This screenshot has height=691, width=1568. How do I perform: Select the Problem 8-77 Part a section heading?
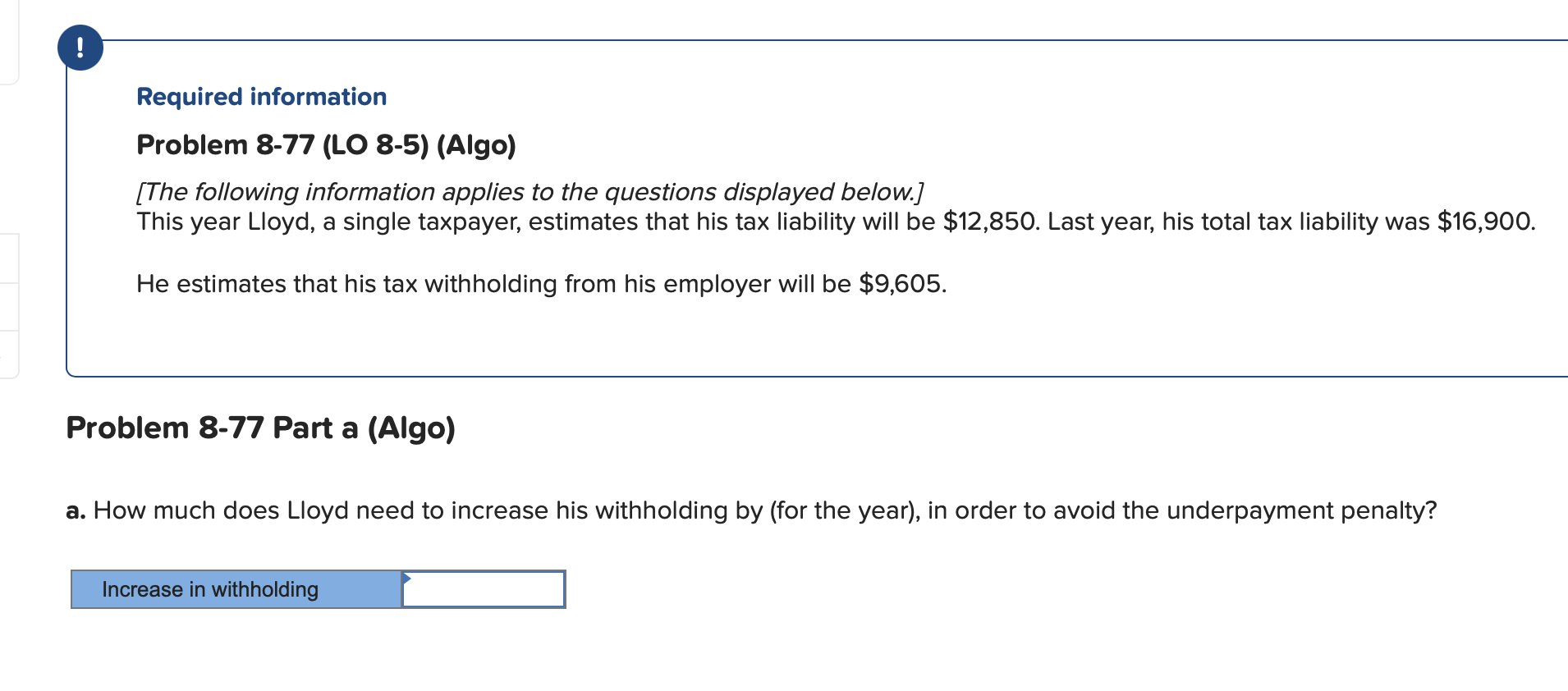261,427
